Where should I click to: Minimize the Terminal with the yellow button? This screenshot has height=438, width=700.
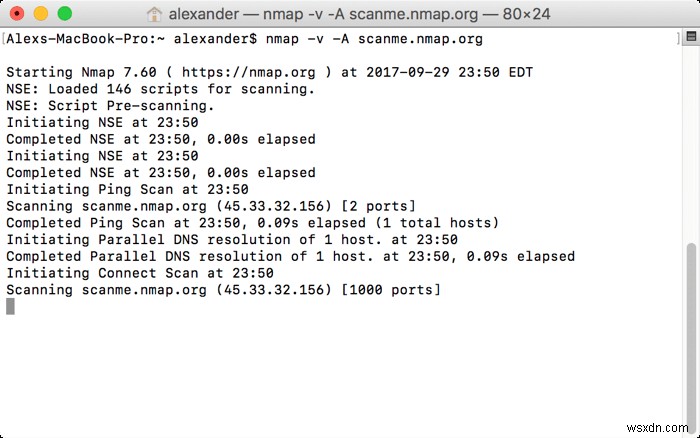click(42, 14)
